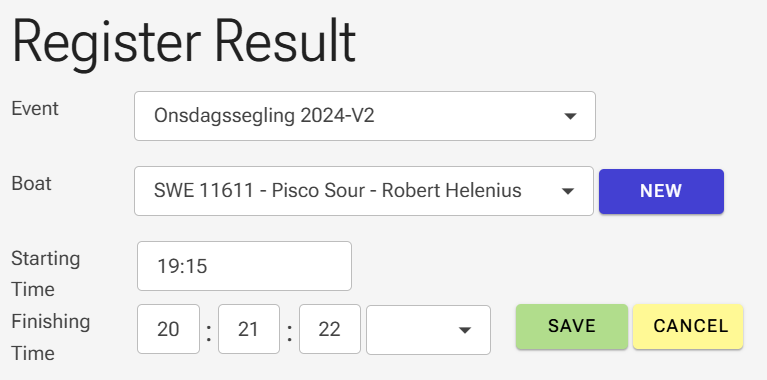The image size is (767, 380).
Task: Click the caret arrow in the Event field
Action: pyautogui.click(x=570, y=116)
